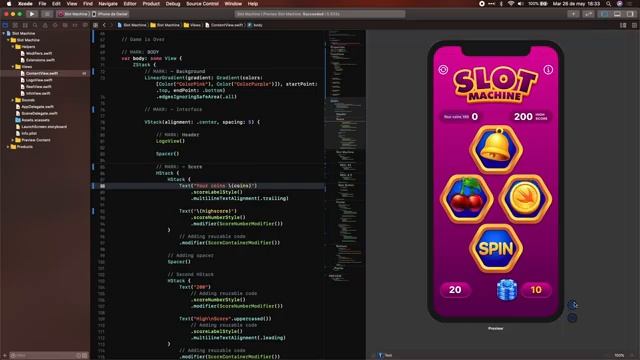Screen dimensions: 640x360
Task: Open the Breakpoint navigator tab
Action: [x=75, y=25]
